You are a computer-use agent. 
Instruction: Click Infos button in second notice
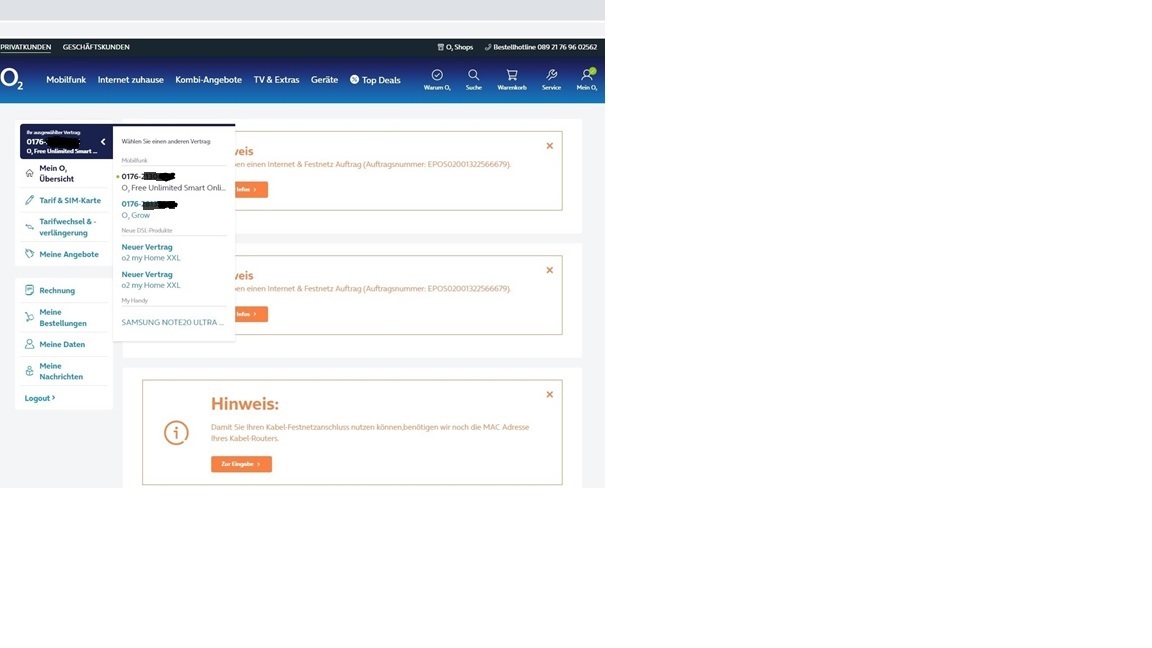point(251,314)
